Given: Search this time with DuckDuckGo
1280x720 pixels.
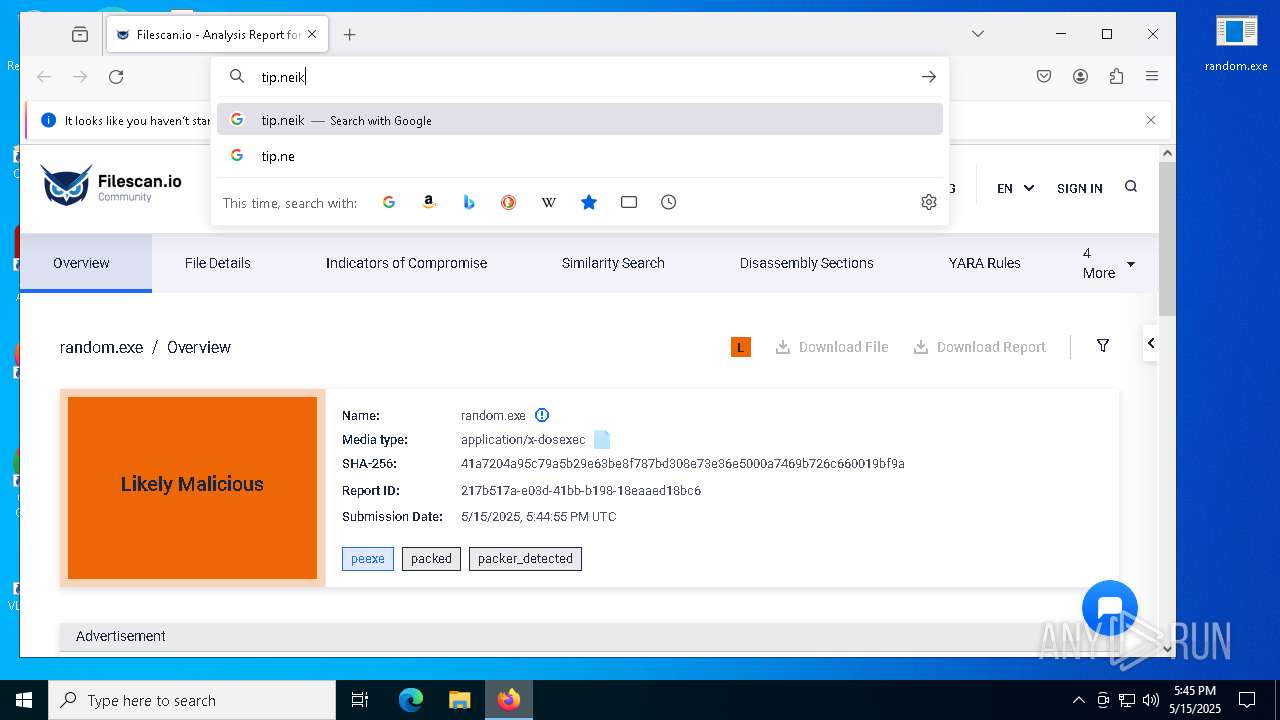Looking at the screenshot, I should [x=509, y=202].
